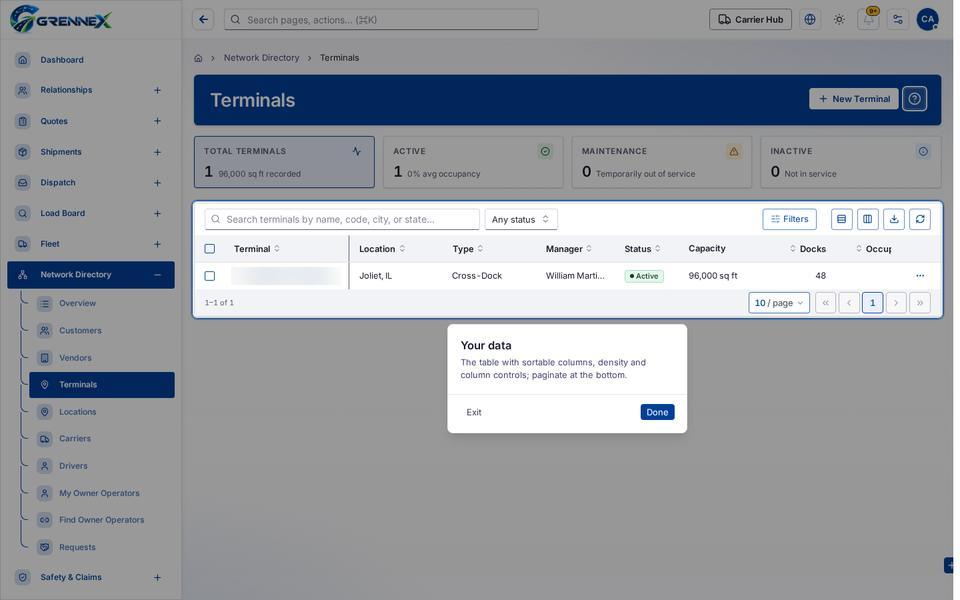Tick the Joliet, IL row checkbox

pyautogui.click(x=209, y=276)
